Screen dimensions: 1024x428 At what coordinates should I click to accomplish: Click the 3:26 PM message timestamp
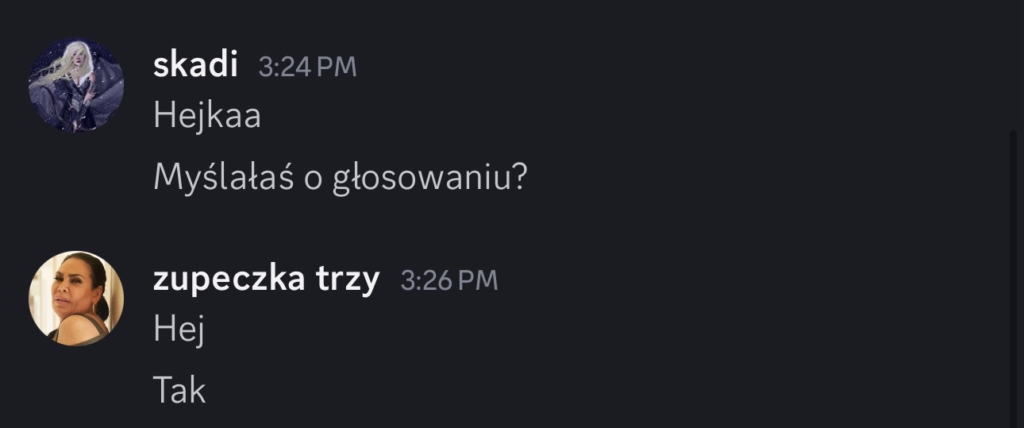(x=449, y=281)
